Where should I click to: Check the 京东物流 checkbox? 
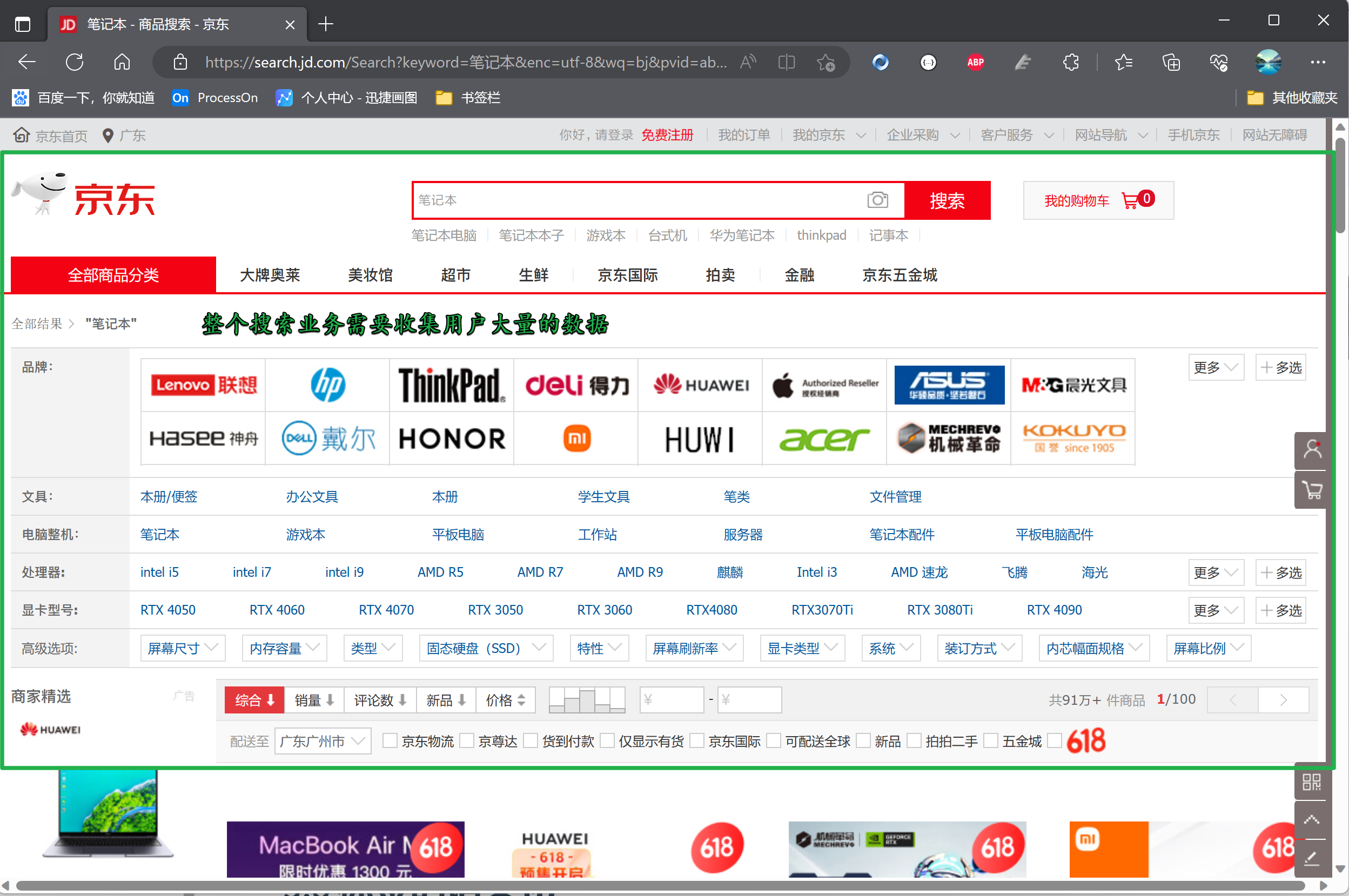click(390, 741)
